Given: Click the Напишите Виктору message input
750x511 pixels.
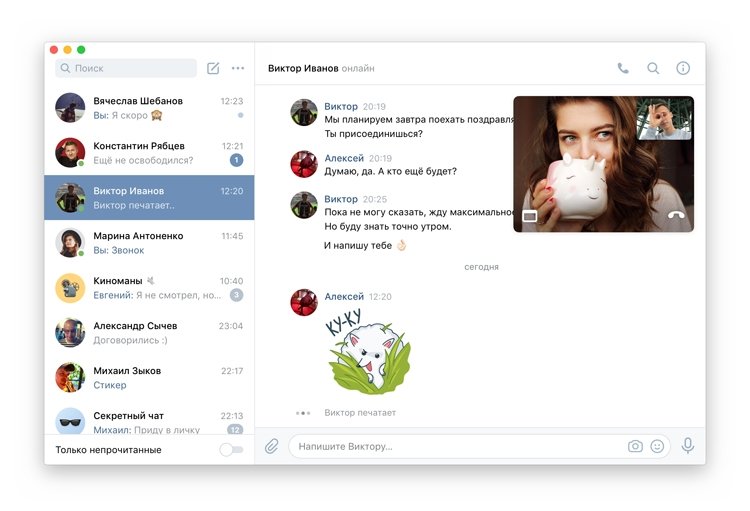Looking at the screenshot, I should click(x=459, y=446).
